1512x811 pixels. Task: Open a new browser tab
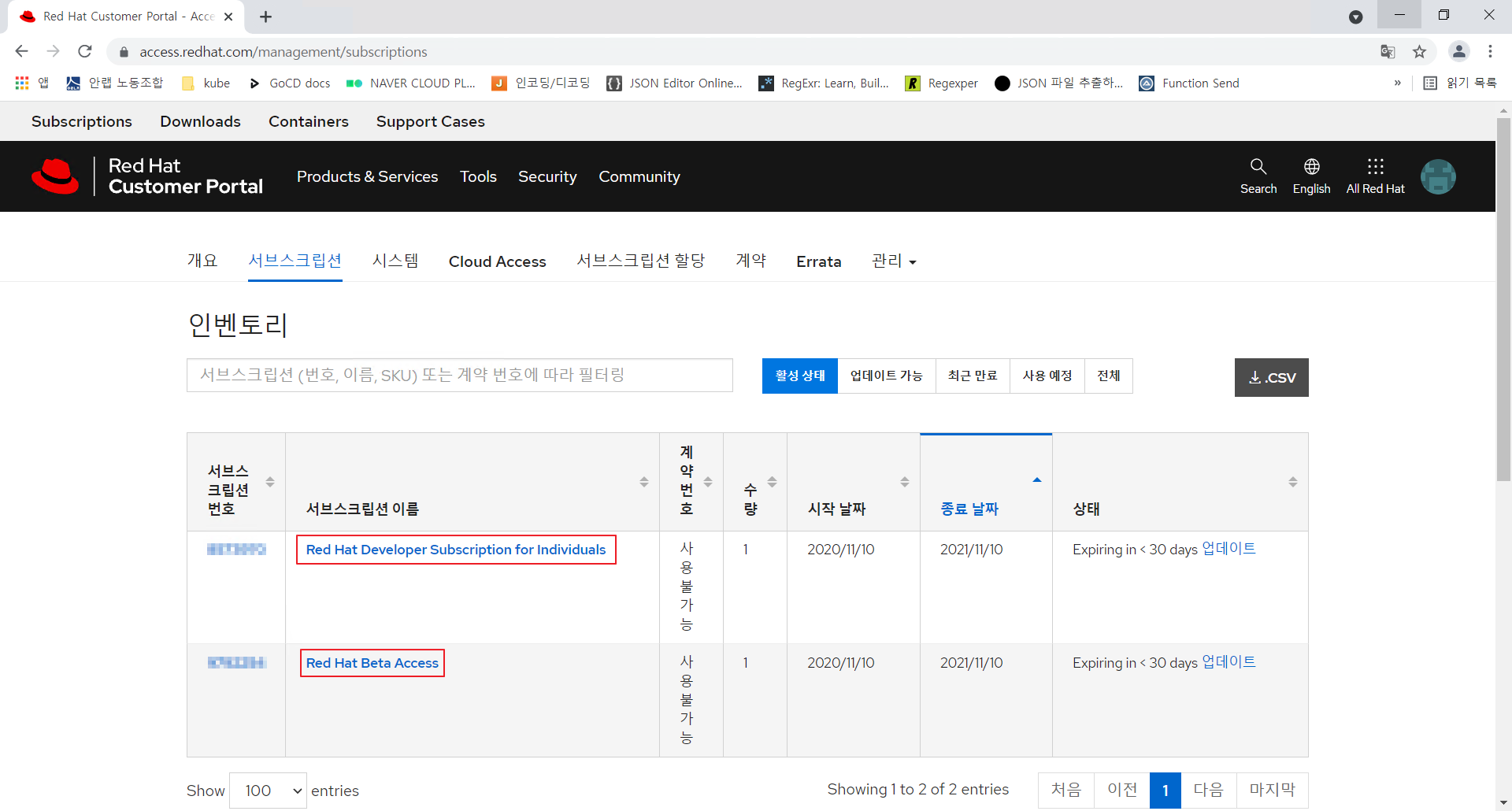(x=265, y=17)
